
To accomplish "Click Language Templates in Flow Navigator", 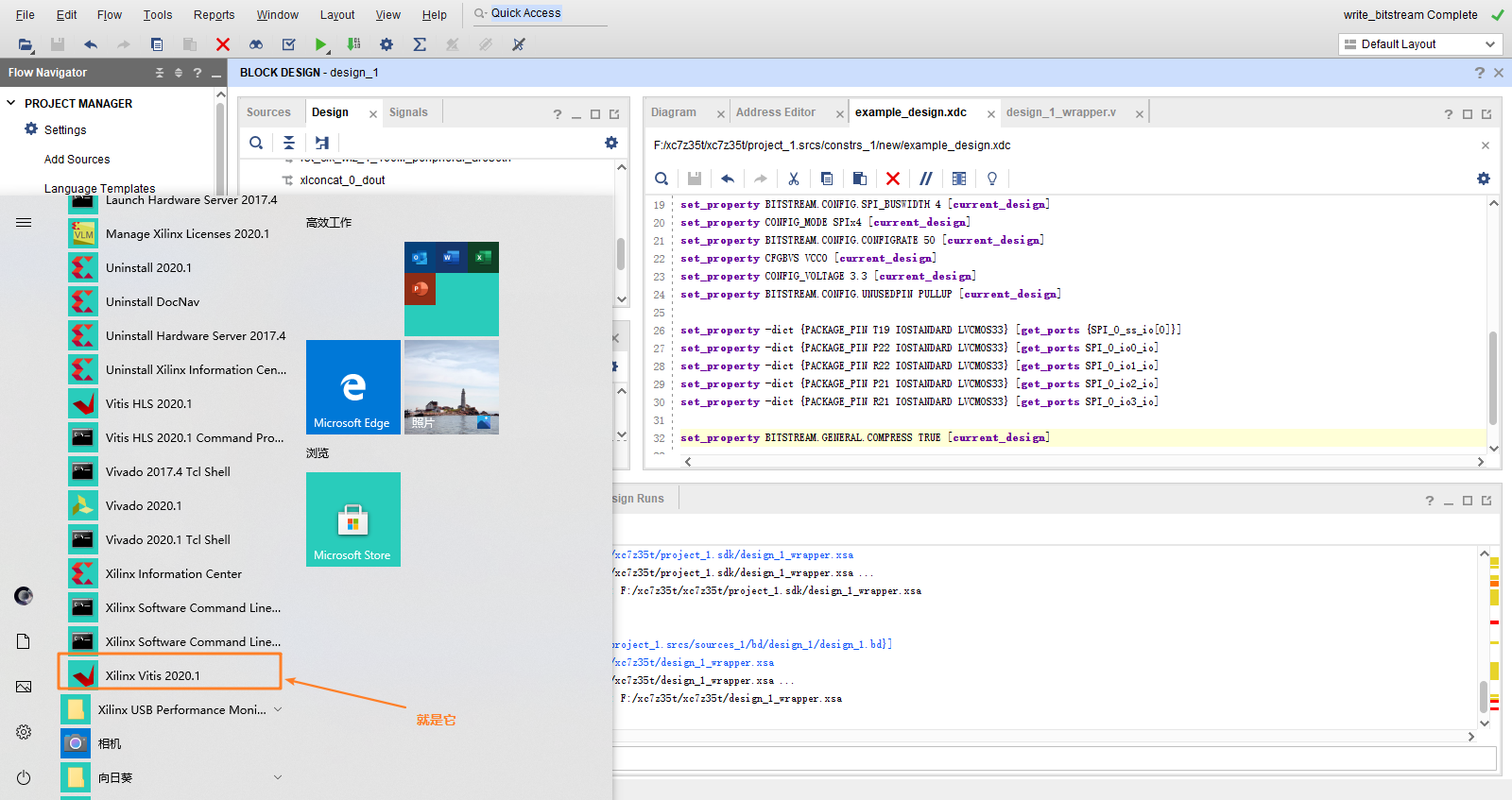I will [x=99, y=189].
